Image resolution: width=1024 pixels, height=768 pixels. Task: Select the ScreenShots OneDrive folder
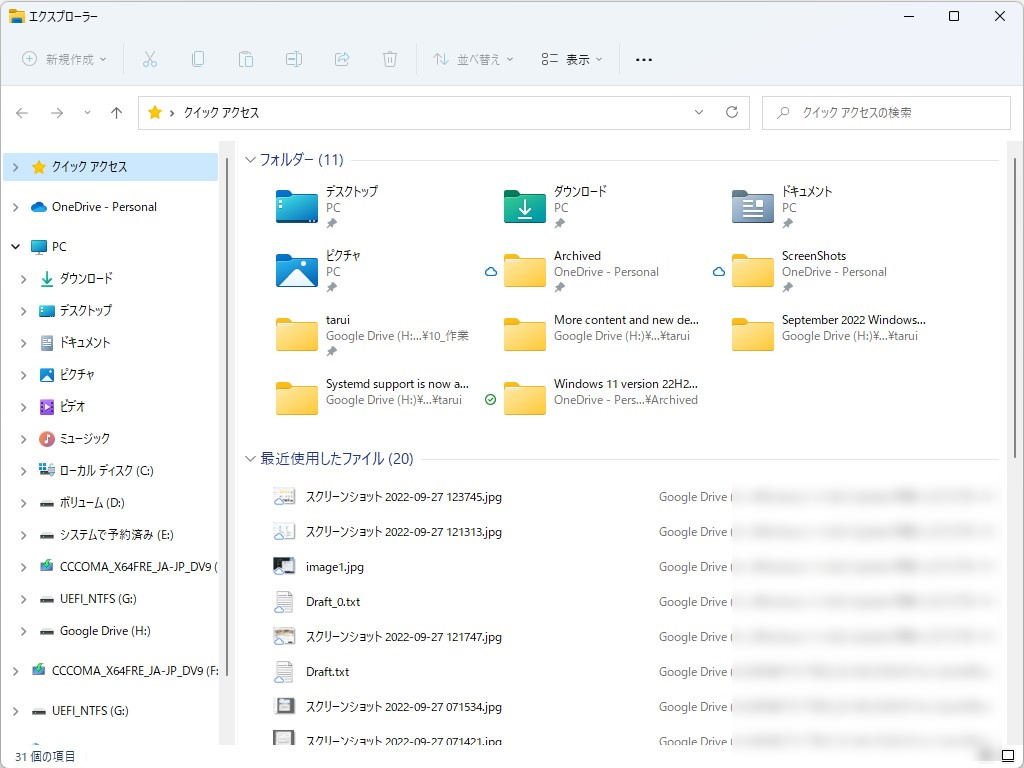coord(810,270)
